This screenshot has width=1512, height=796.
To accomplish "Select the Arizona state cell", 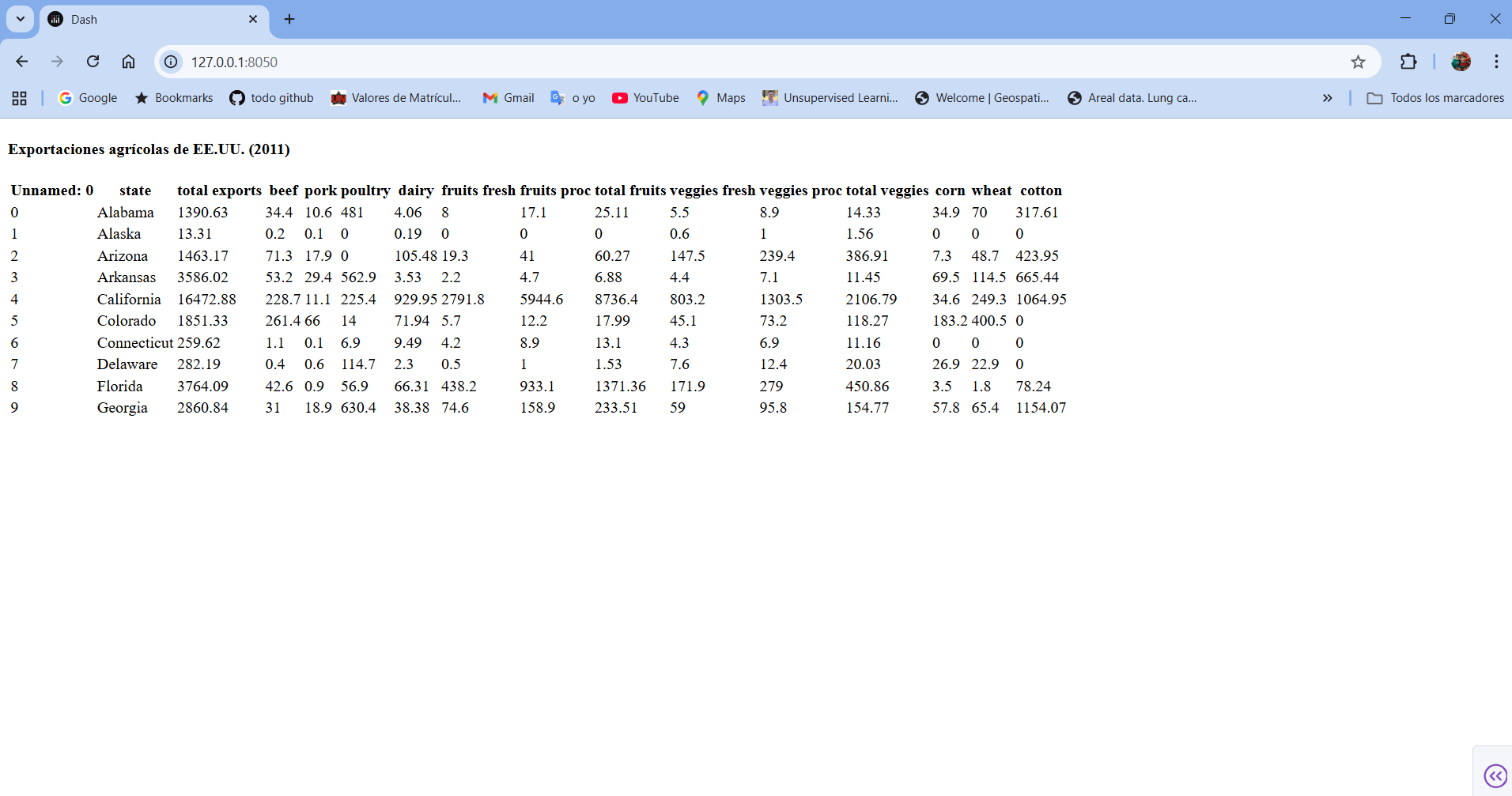I will 123,256.
